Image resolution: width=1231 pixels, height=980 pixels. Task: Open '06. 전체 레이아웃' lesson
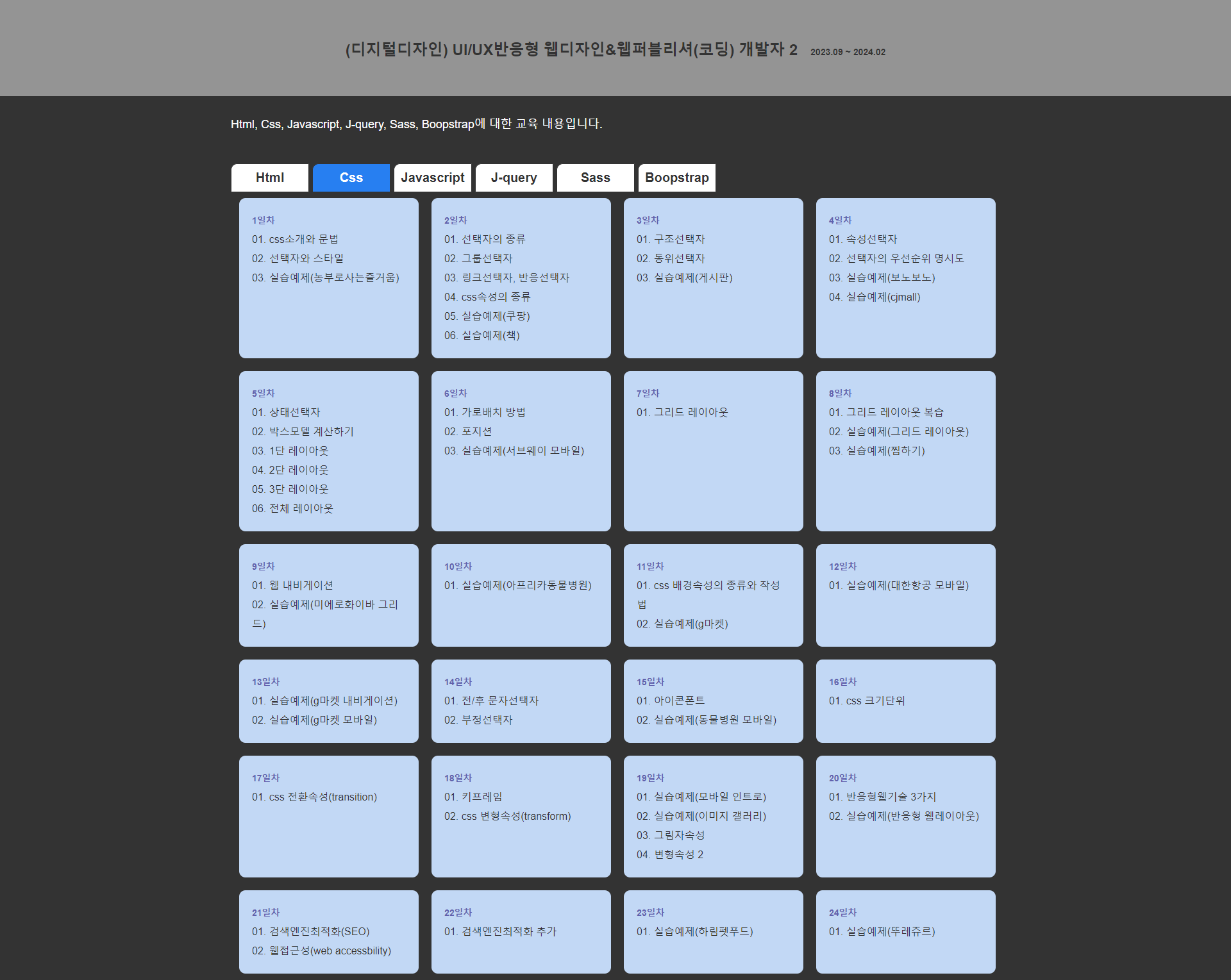(293, 508)
